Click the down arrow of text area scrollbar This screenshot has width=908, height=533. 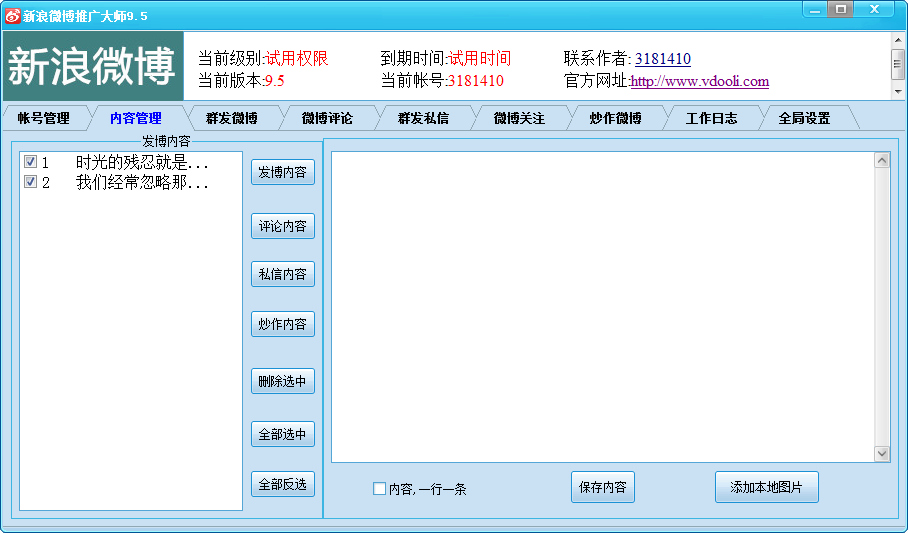click(x=881, y=454)
